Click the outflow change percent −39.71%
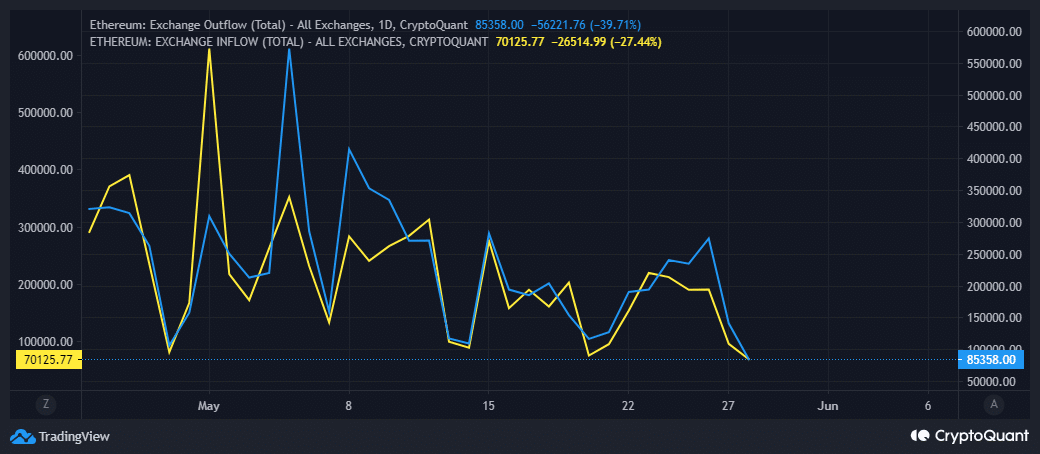The height and width of the screenshot is (454, 1040). [617, 25]
